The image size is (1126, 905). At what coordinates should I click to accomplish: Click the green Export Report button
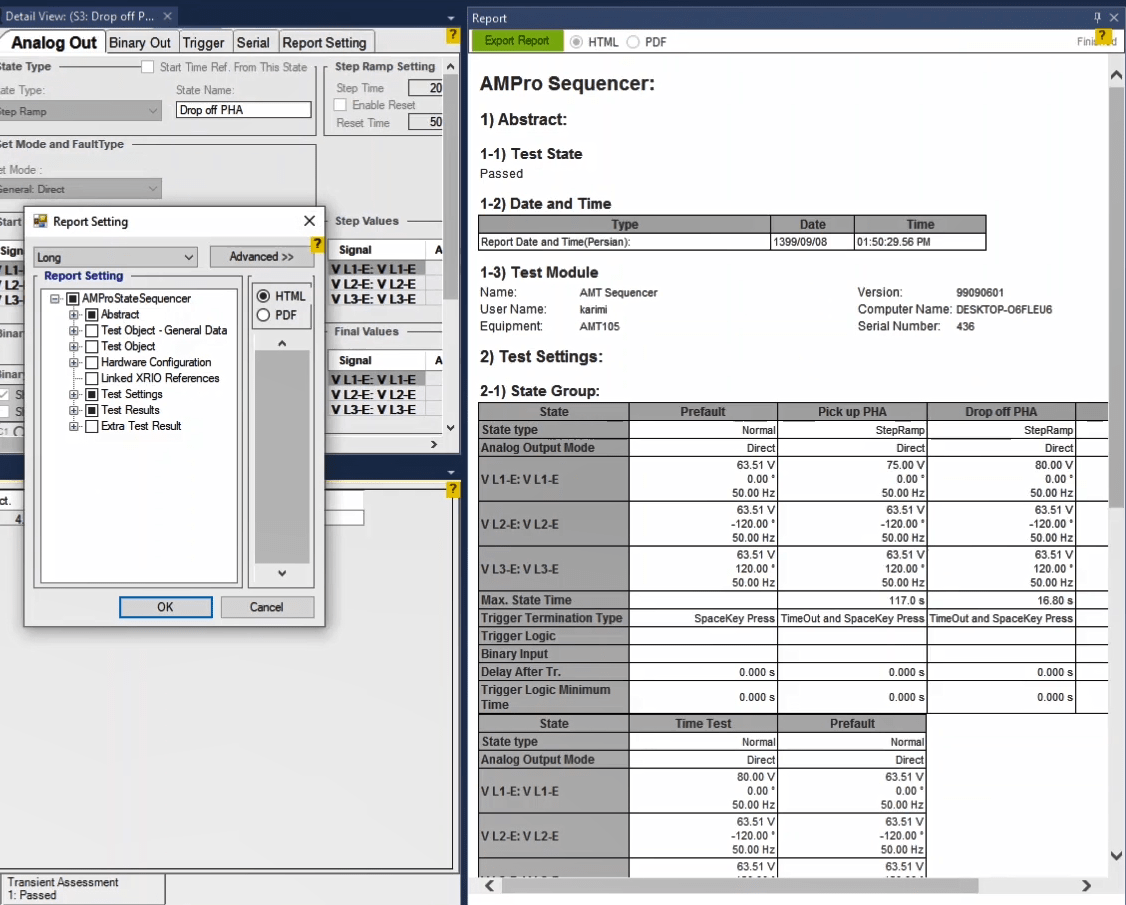(x=517, y=41)
